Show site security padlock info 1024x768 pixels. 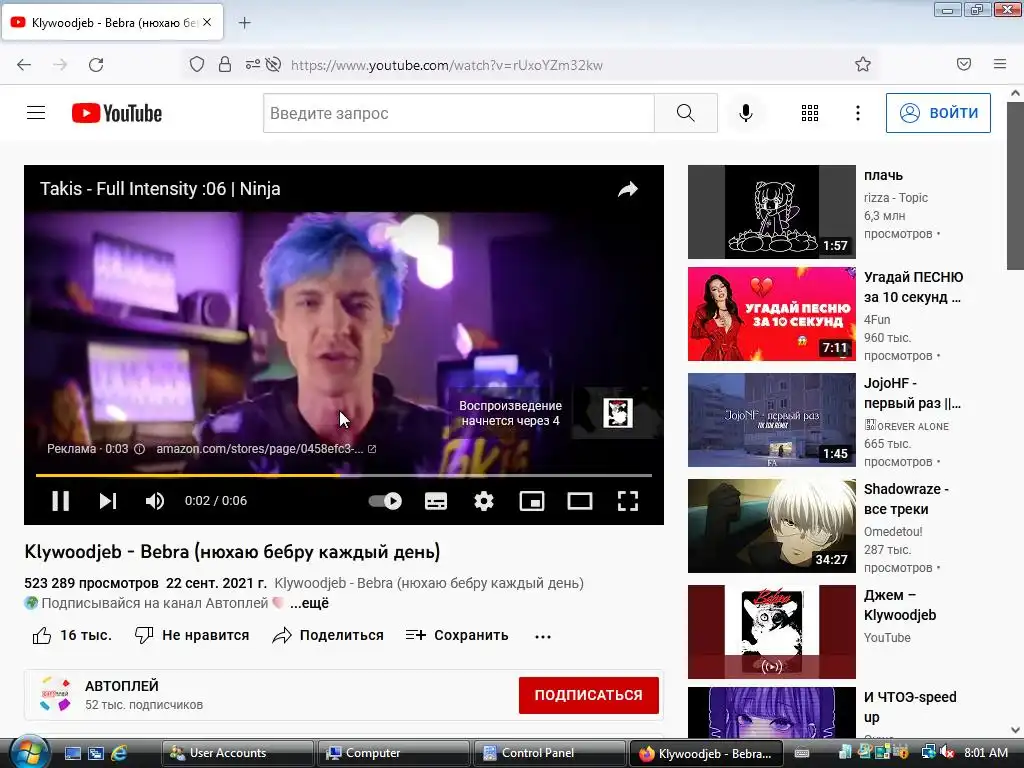click(x=225, y=64)
